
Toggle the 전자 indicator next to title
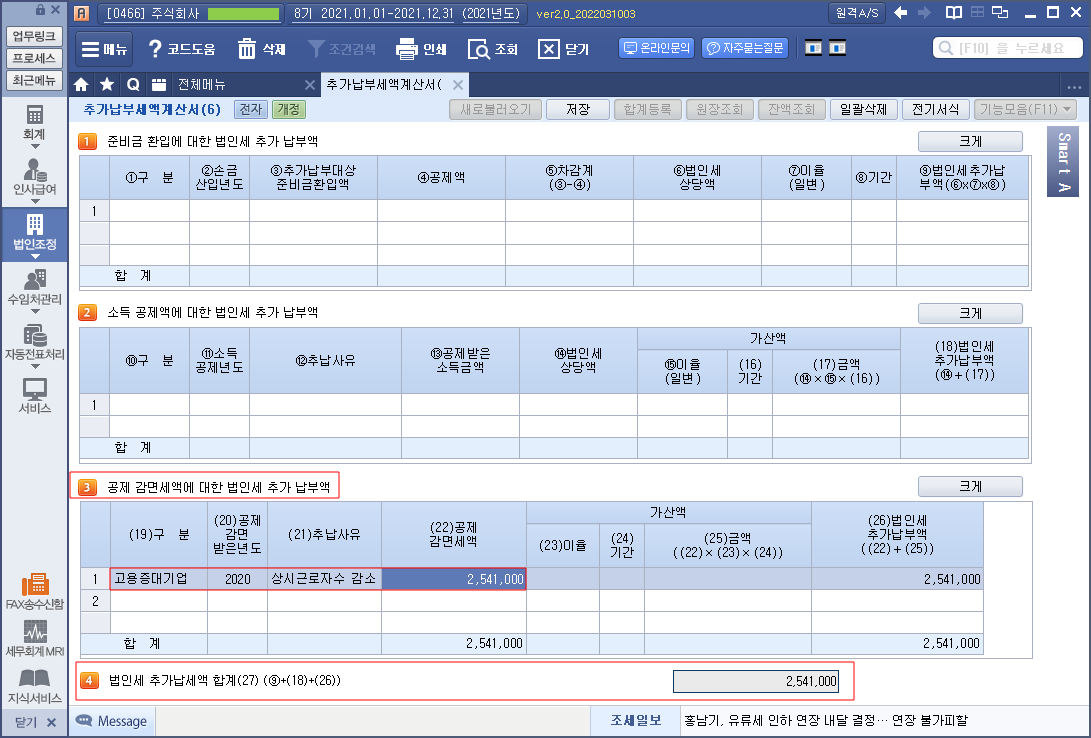point(250,109)
